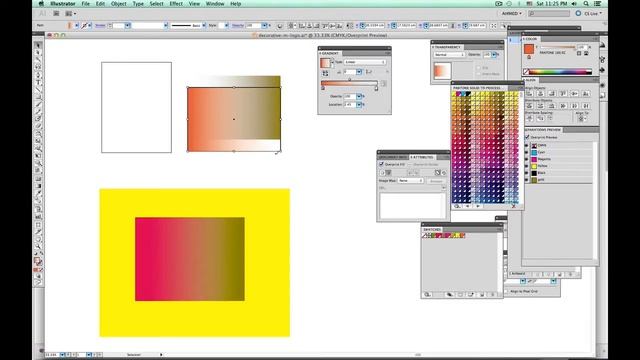Image resolution: width=640 pixels, height=360 pixels.
Task: Click the Browser button in Attributes panel
Action: click(x=436, y=180)
